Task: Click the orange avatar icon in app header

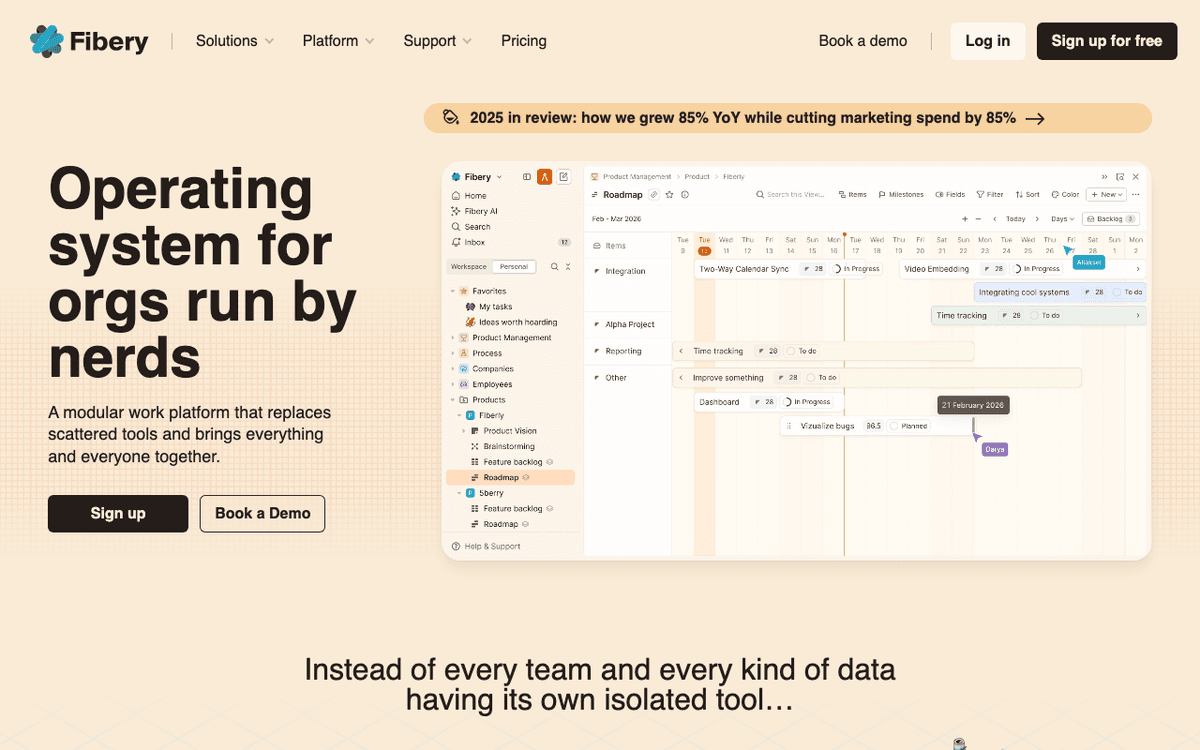Action: (545, 177)
